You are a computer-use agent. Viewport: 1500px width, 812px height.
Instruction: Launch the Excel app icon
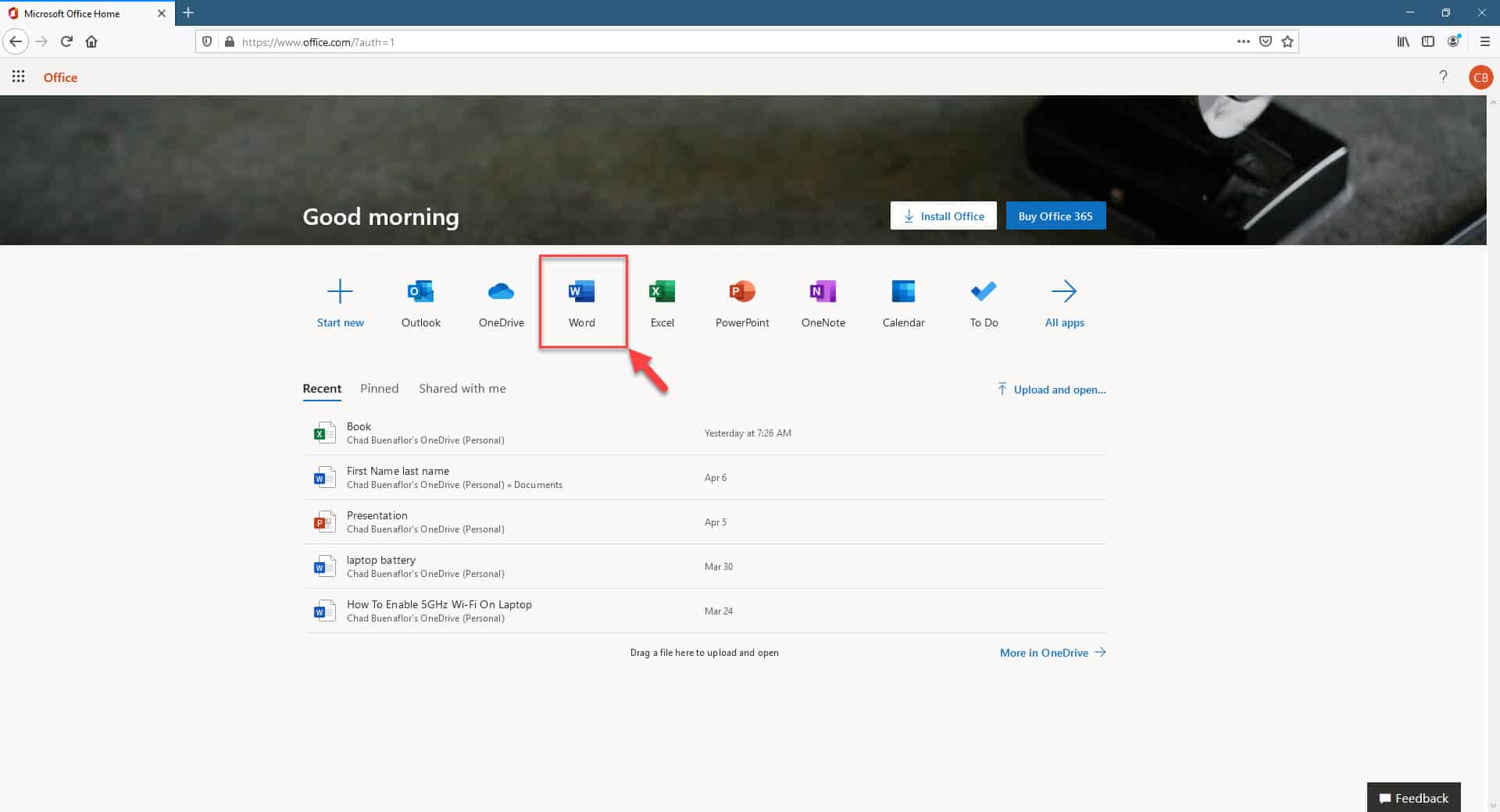click(662, 291)
